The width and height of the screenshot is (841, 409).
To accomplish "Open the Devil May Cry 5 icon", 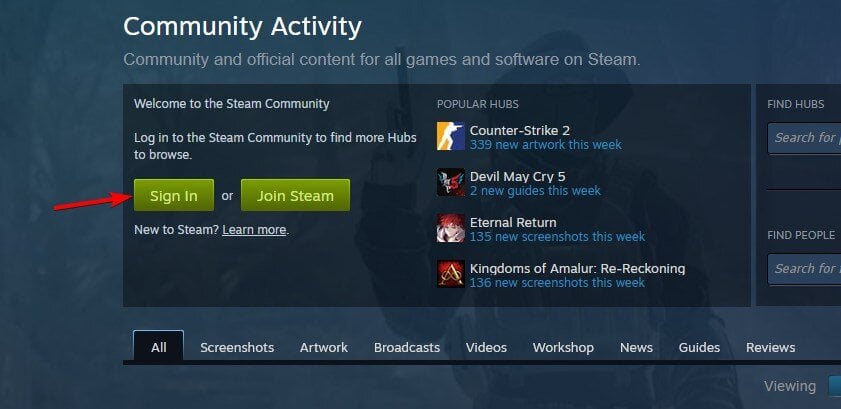I will point(451,182).
